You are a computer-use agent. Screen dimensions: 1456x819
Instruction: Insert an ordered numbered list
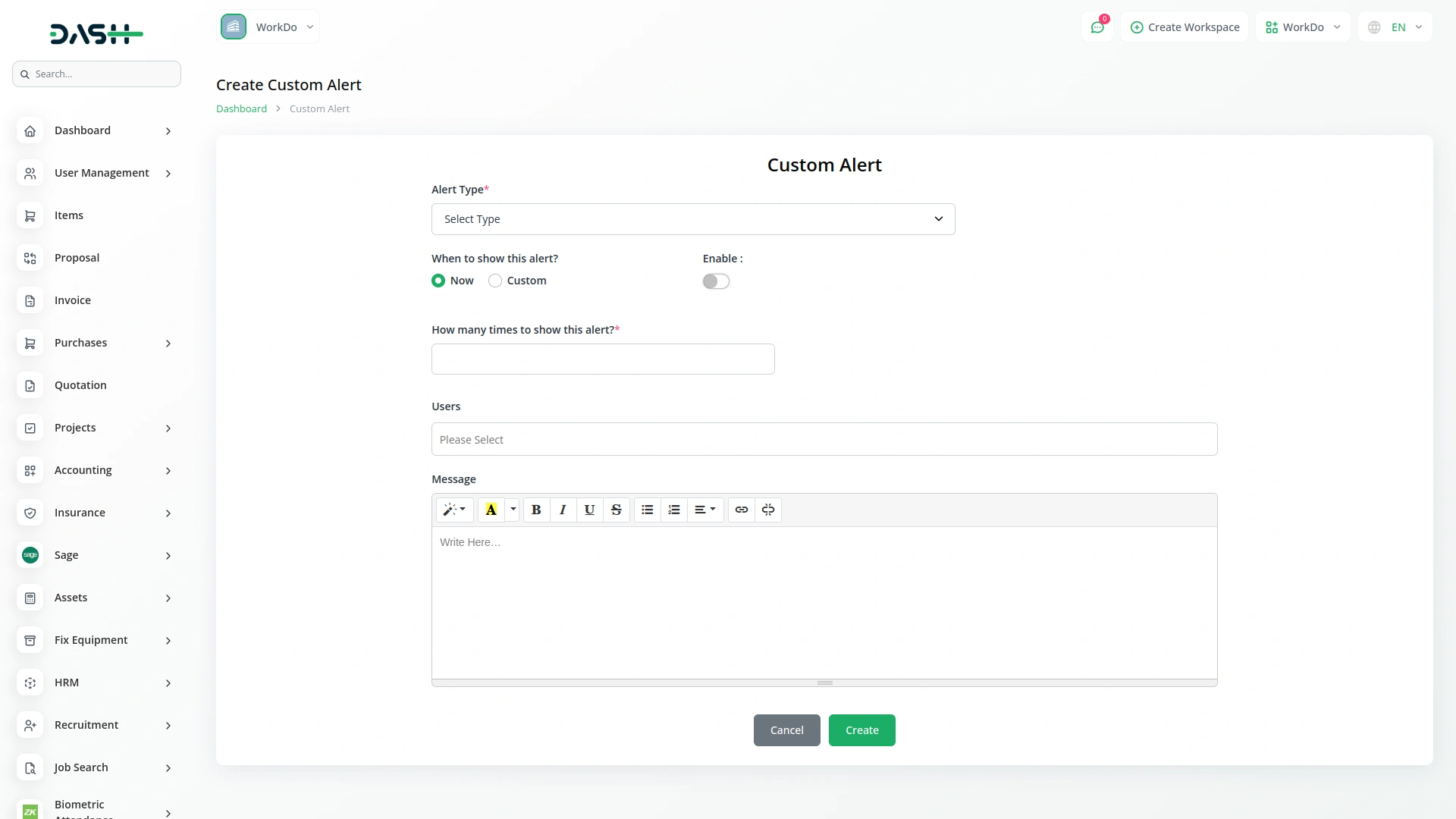tap(674, 510)
